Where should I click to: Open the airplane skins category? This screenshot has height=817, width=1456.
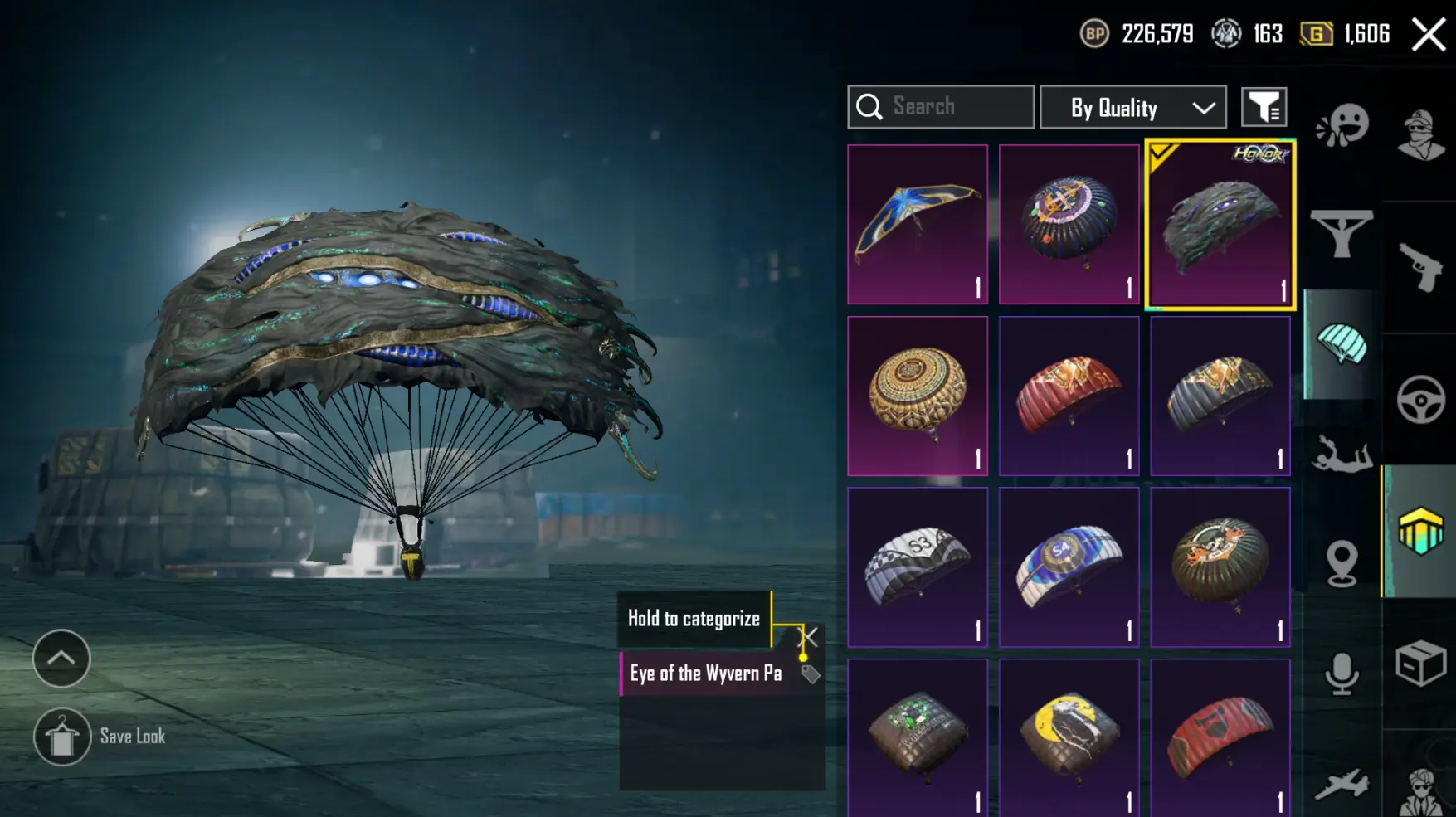pyautogui.click(x=1341, y=783)
